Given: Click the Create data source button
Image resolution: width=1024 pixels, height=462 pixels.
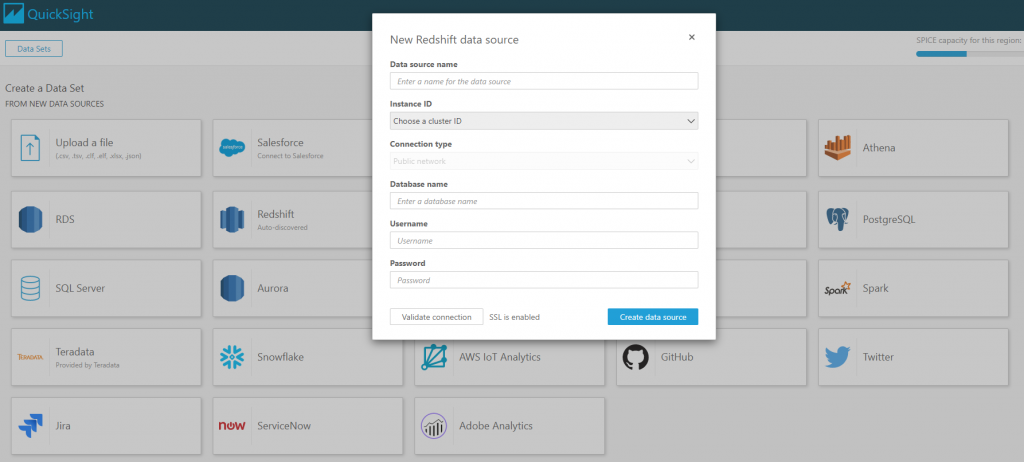Looking at the screenshot, I should [653, 317].
